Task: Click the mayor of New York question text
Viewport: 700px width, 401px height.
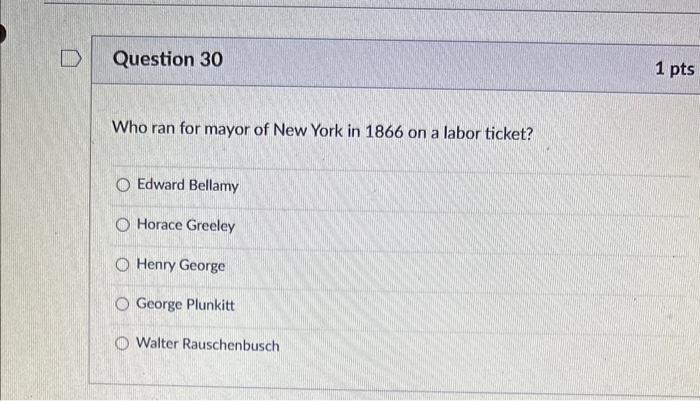Action: click(322, 131)
